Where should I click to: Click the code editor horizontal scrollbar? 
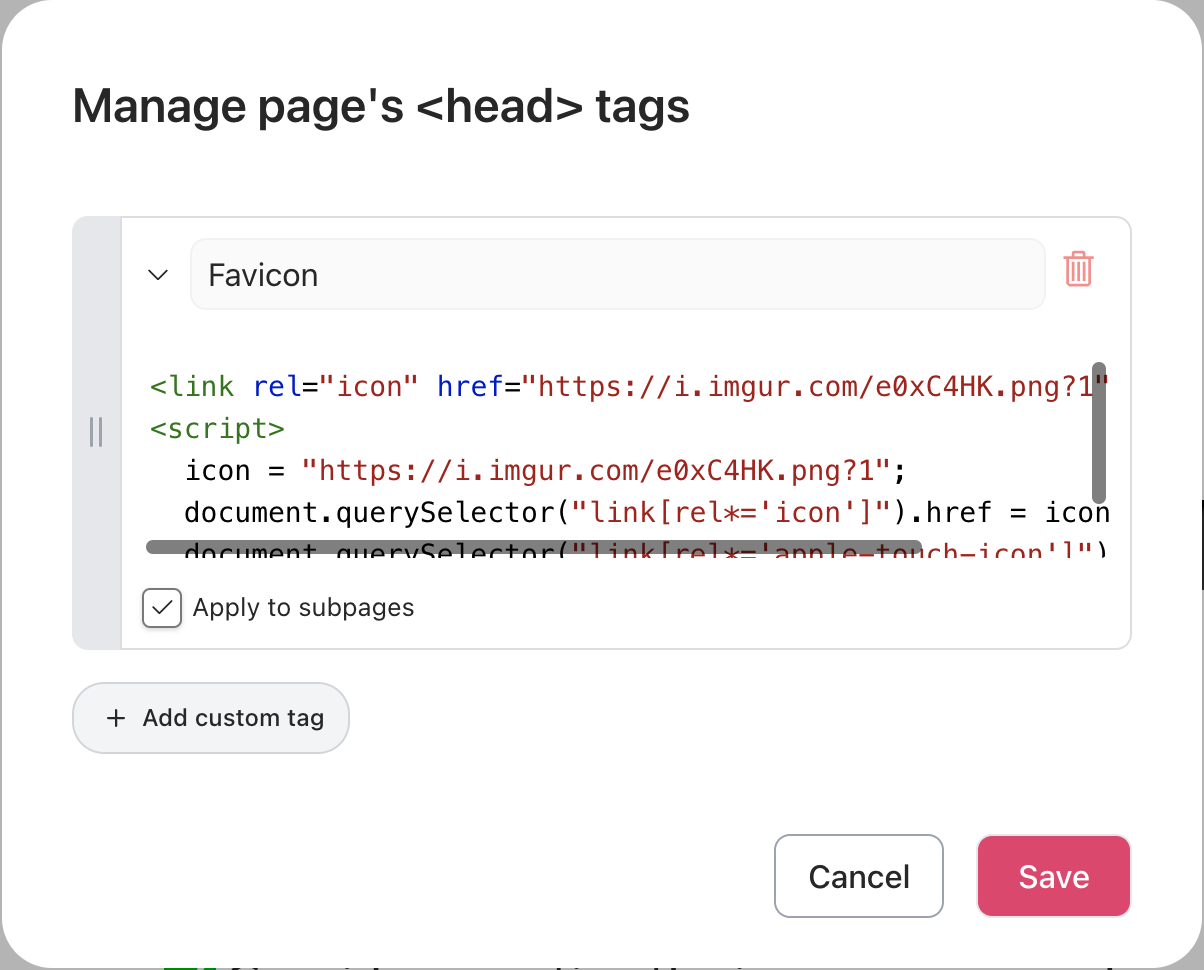point(534,547)
